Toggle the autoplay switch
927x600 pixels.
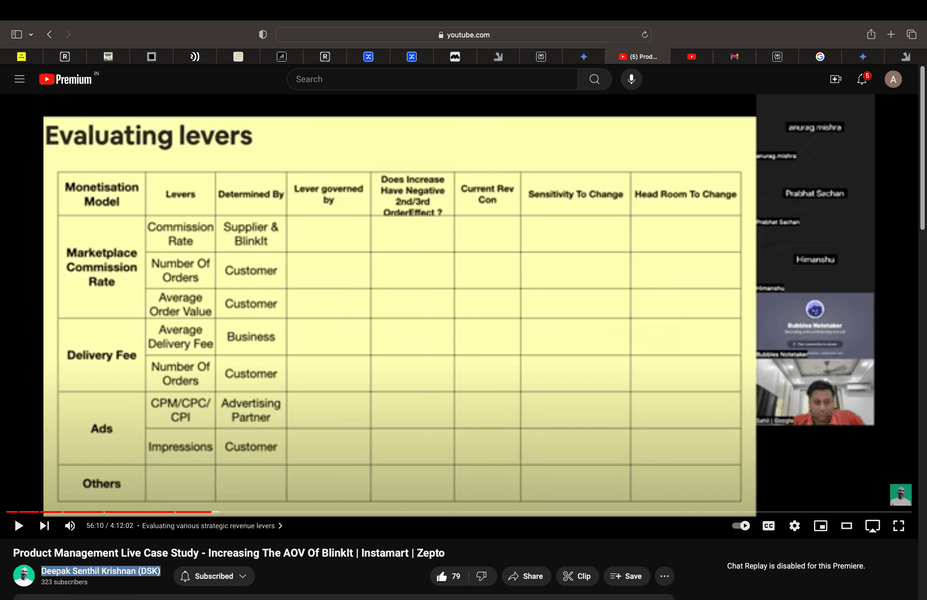741,526
